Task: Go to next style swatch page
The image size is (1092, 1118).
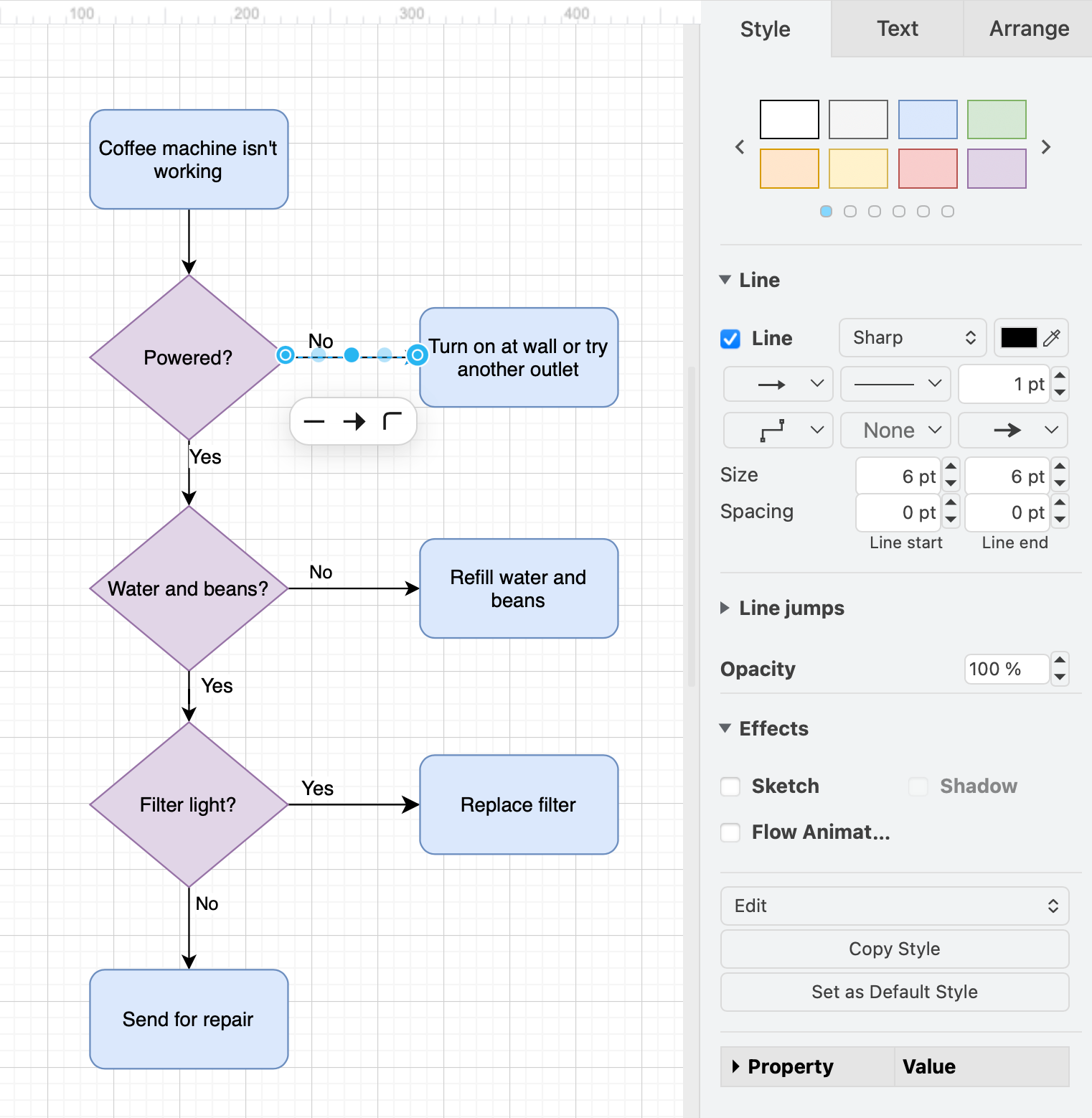Action: [1046, 147]
